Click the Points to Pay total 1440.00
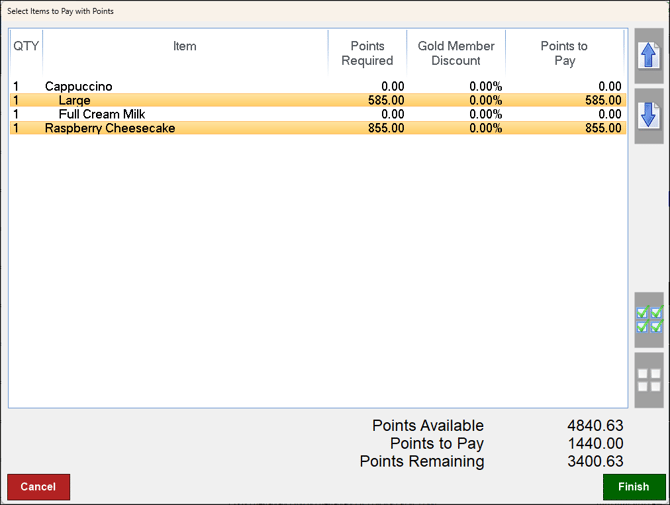670x505 pixels. (x=595, y=443)
